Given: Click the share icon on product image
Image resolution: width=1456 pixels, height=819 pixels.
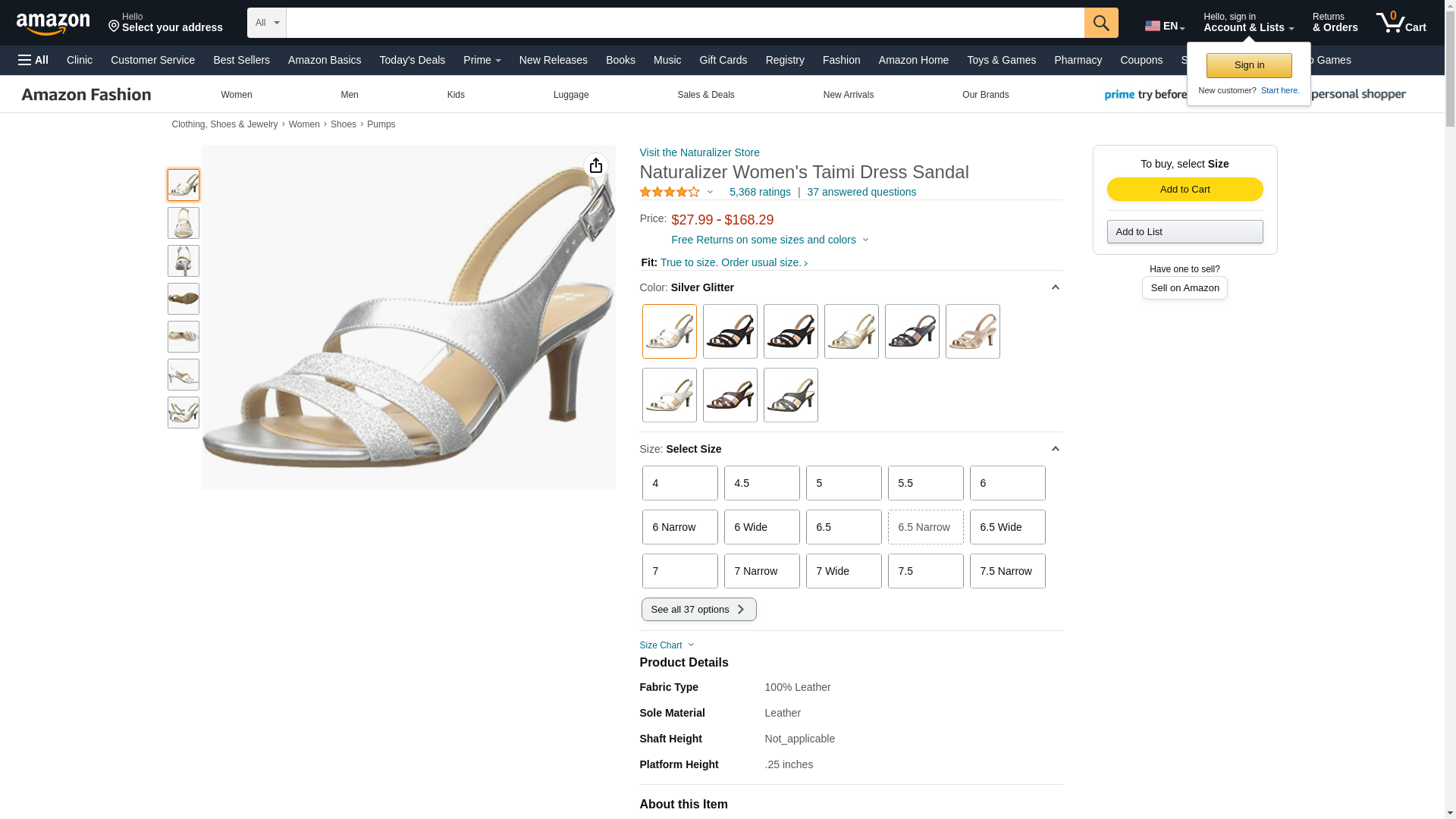Looking at the screenshot, I should point(595,165).
